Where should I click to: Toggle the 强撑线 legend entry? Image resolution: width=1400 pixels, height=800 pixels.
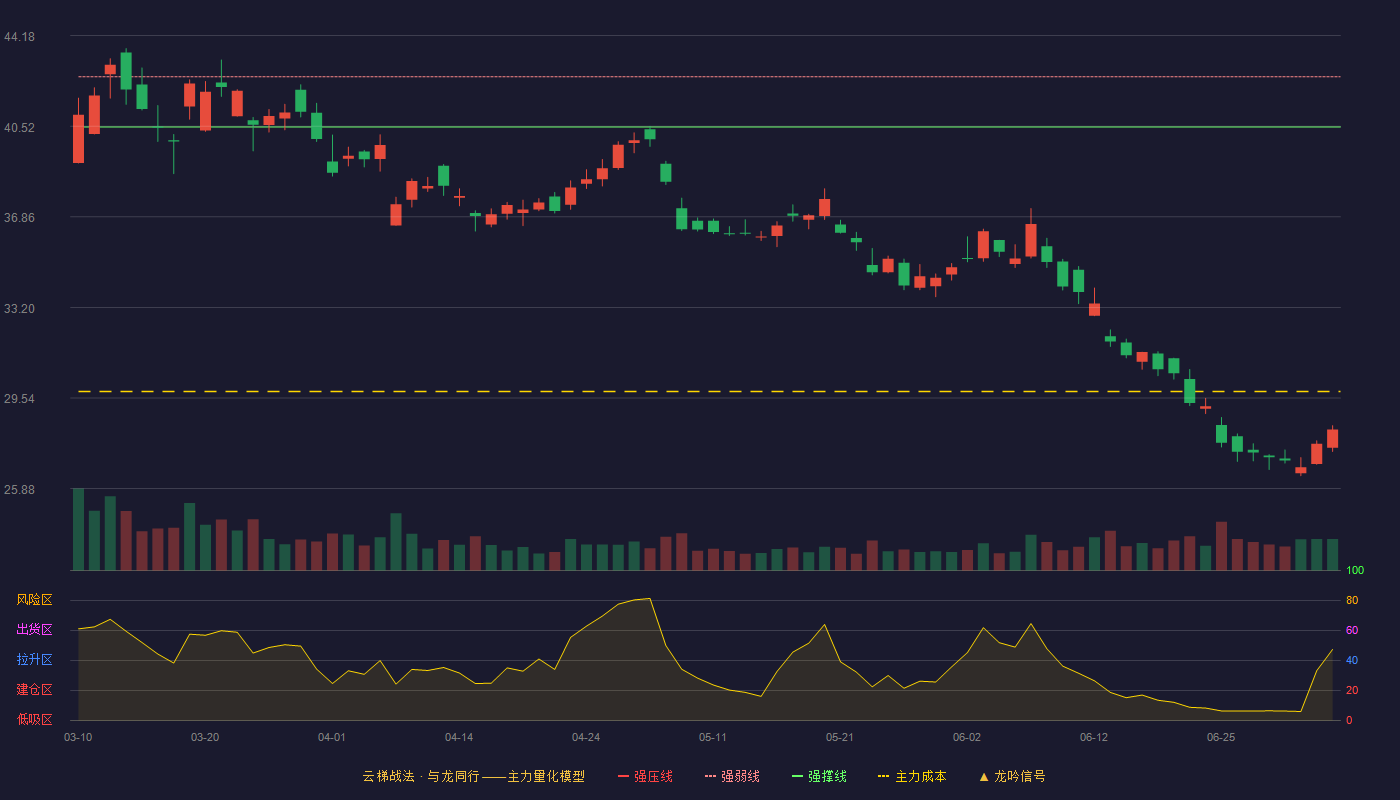coord(819,776)
